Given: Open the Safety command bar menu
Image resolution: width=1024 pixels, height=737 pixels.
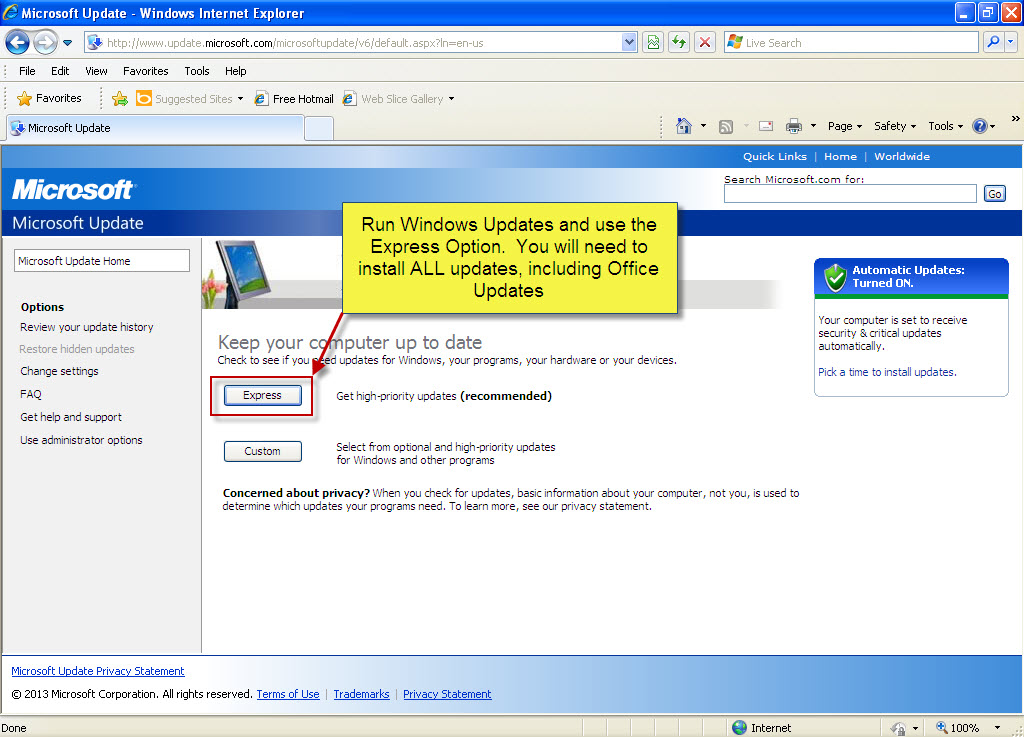Looking at the screenshot, I should pyautogui.click(x=895, y=126).
